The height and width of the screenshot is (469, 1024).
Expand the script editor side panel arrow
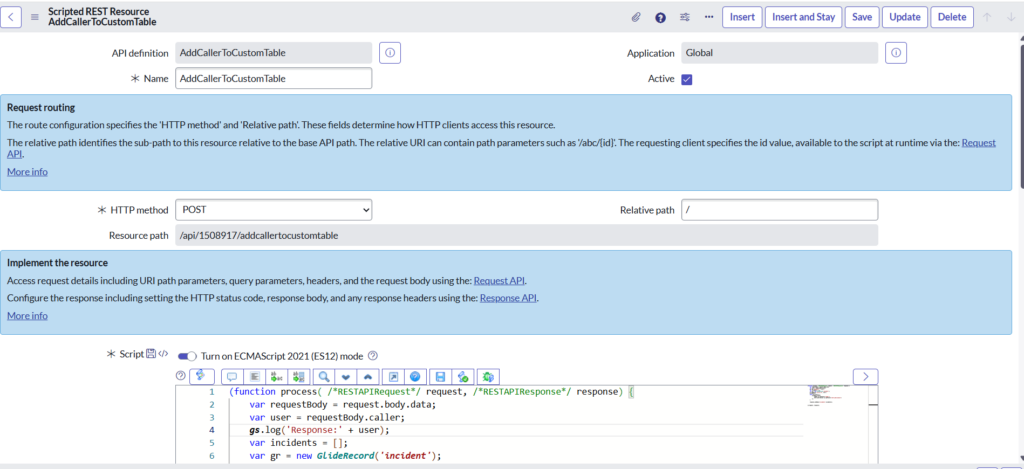tap(865, 376)
